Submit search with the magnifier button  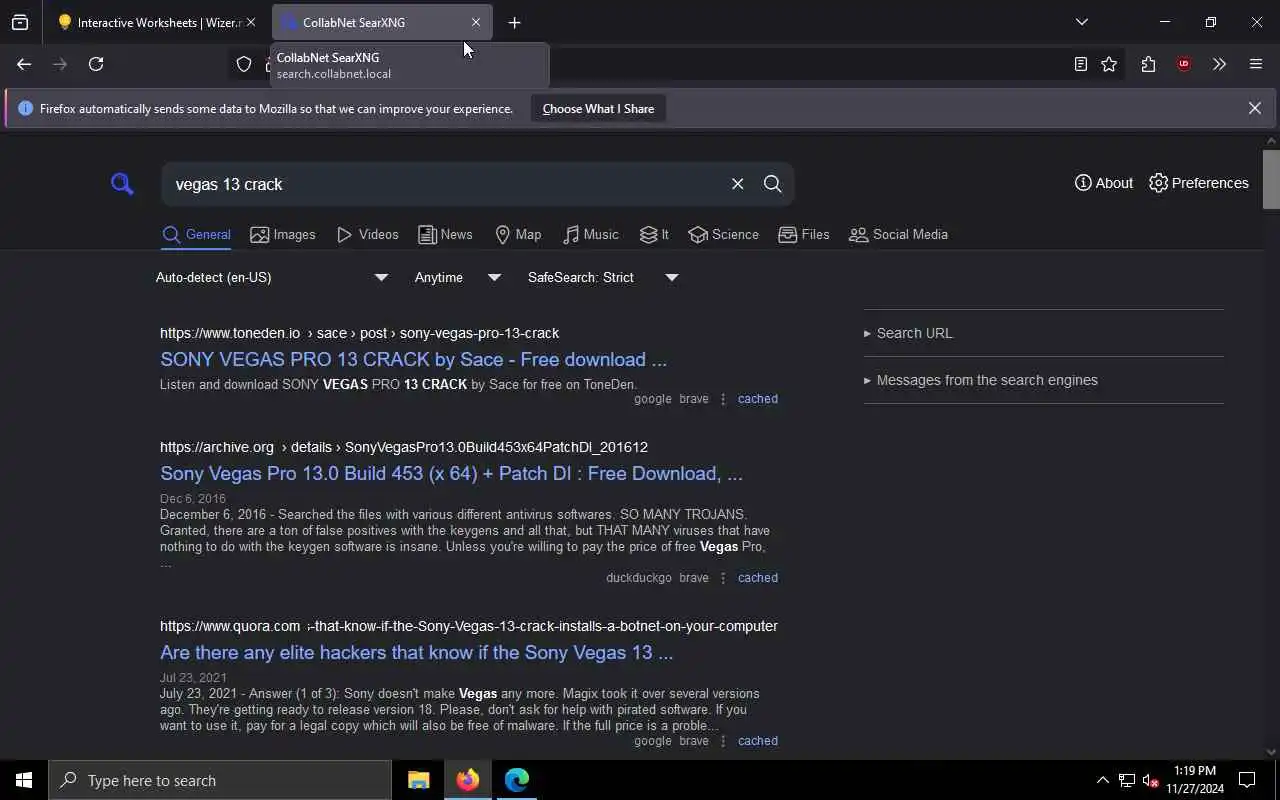tap(772, 184)
